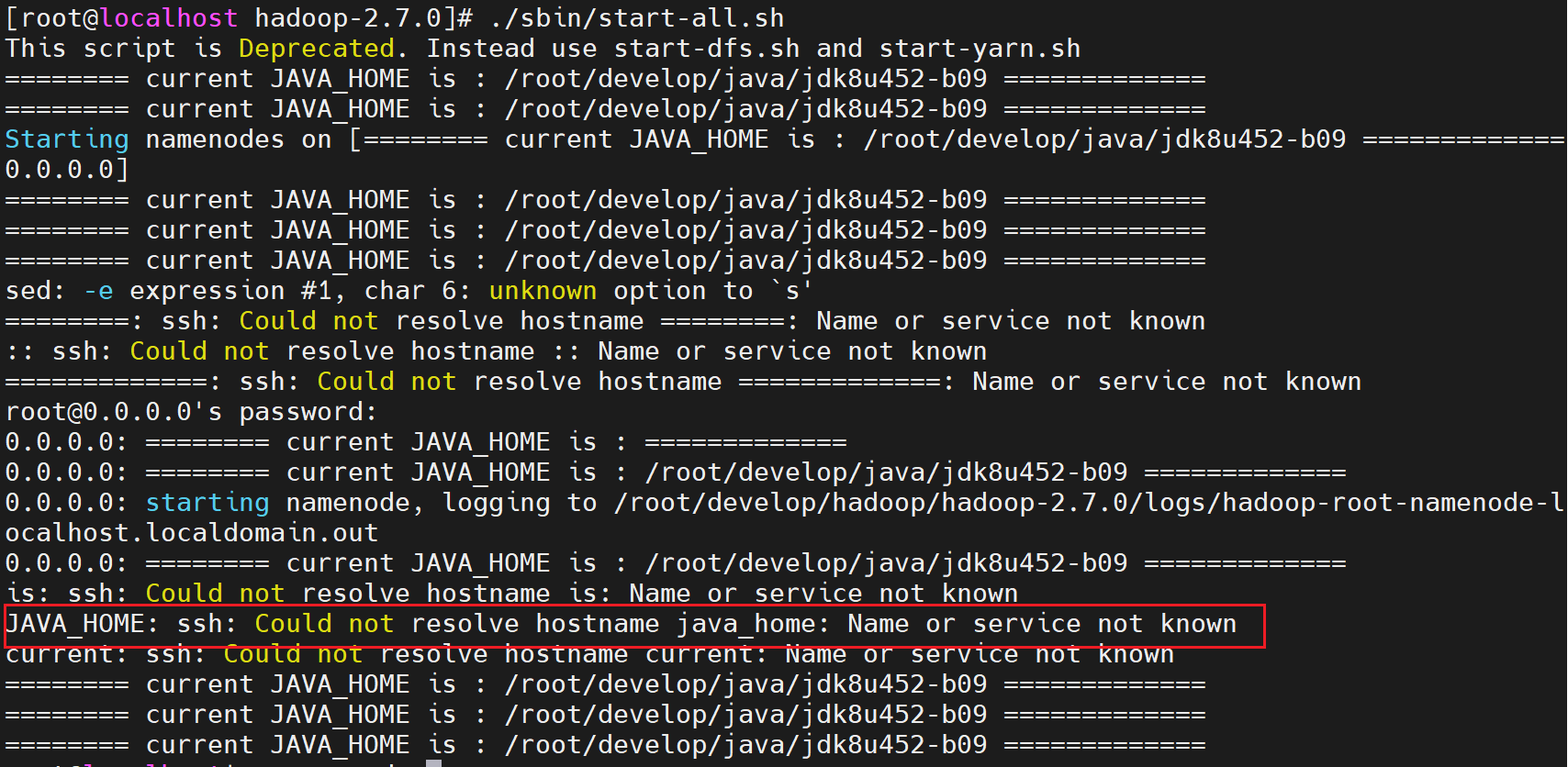Click 'current:' at start of ssh error line
Viewport: 1568px width, 767px height.
(67, 654)
